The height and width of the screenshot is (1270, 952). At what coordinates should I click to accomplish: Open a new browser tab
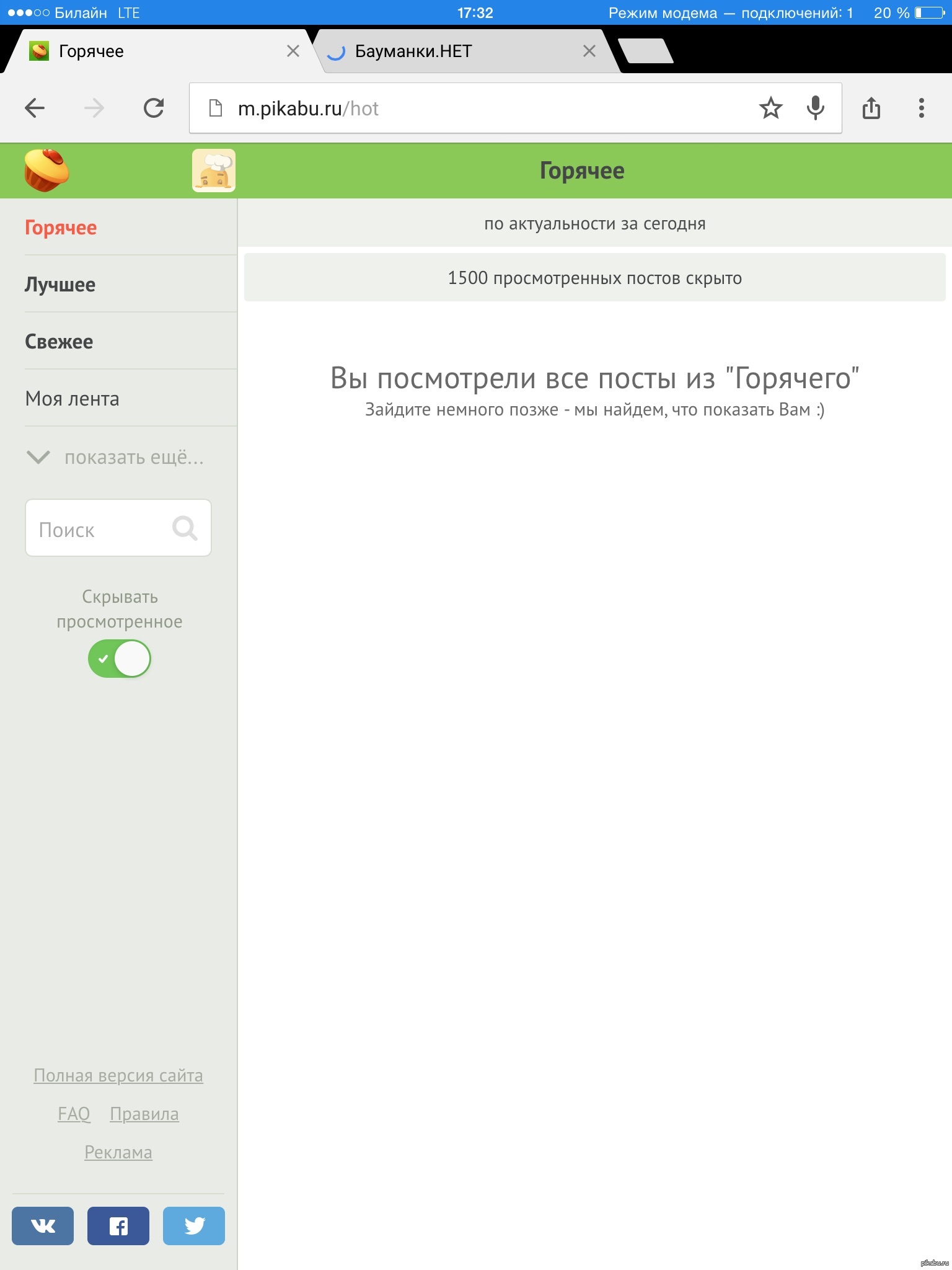click(646, 51)
